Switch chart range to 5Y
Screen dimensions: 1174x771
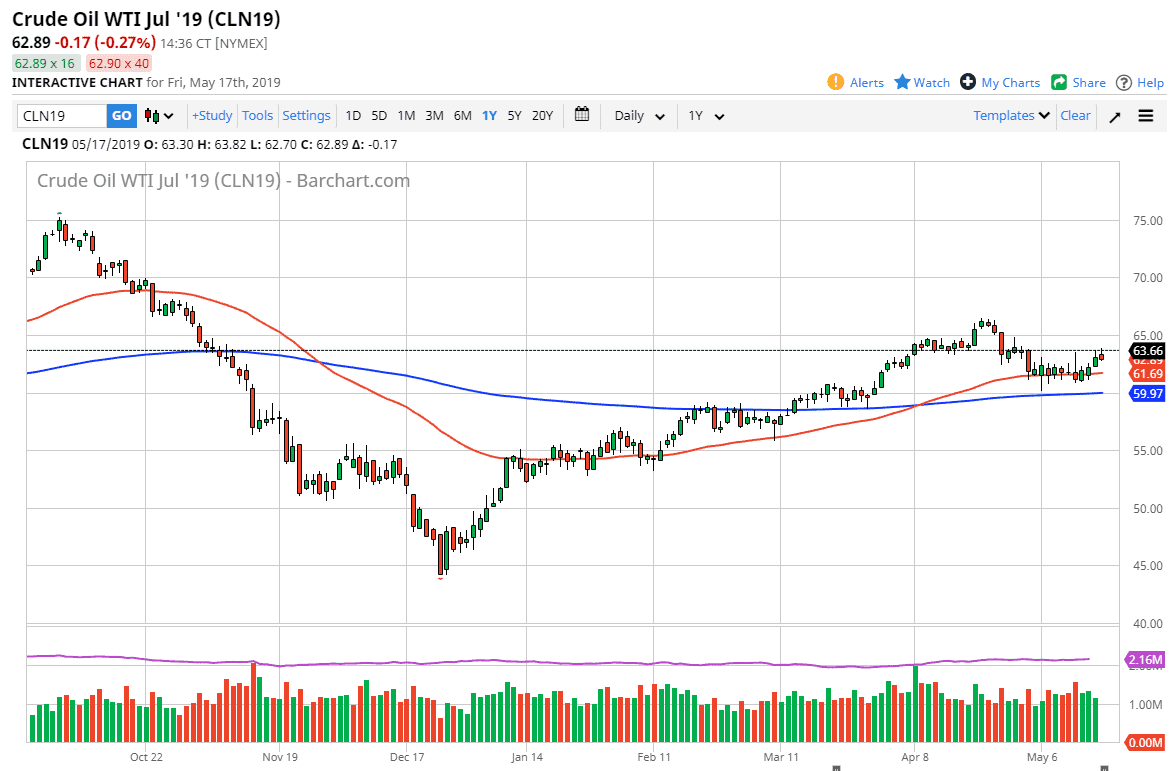click(x=514, y=116)
